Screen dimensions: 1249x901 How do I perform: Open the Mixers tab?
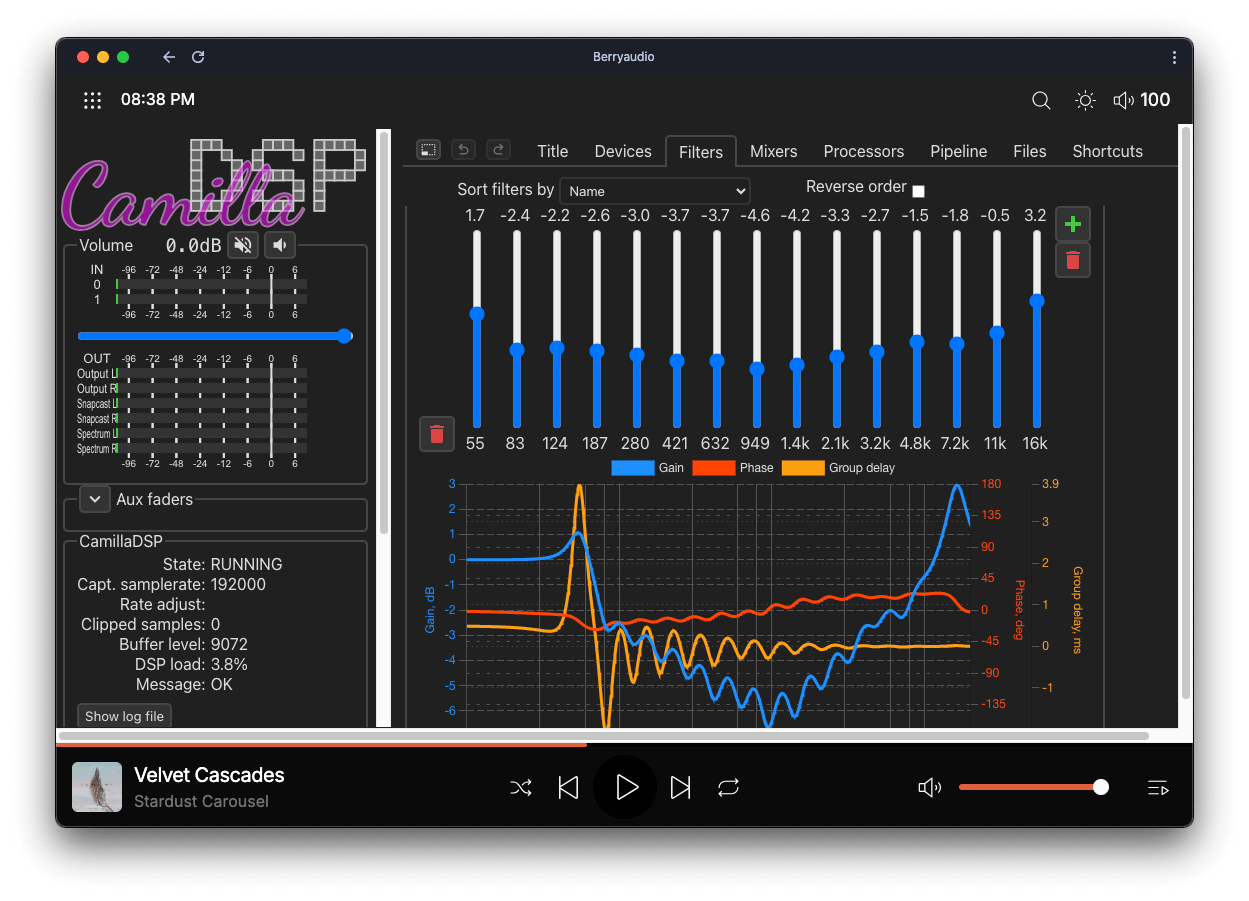click(x=773, y=151)
